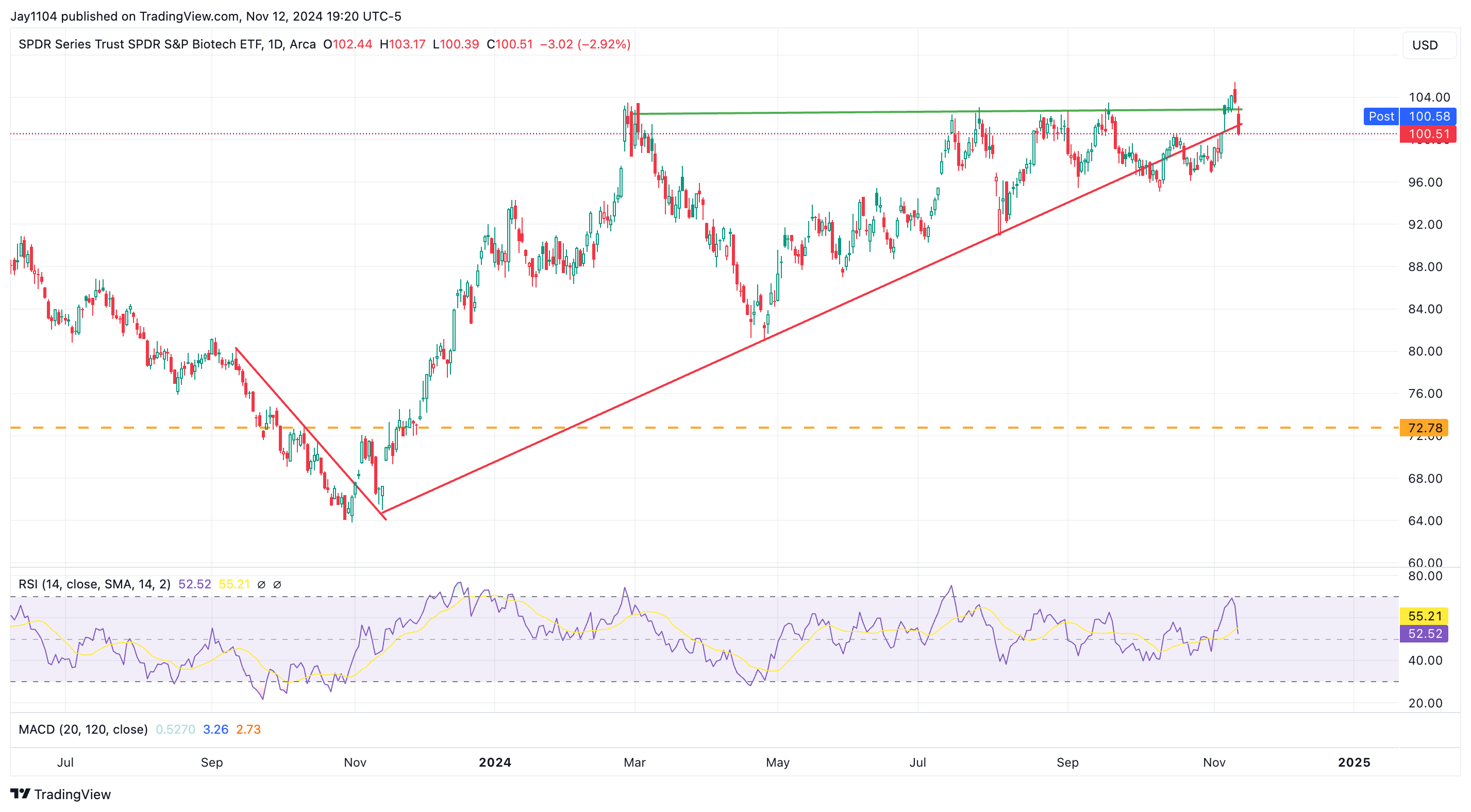Click the Mar label on time axis

(634, 763)
